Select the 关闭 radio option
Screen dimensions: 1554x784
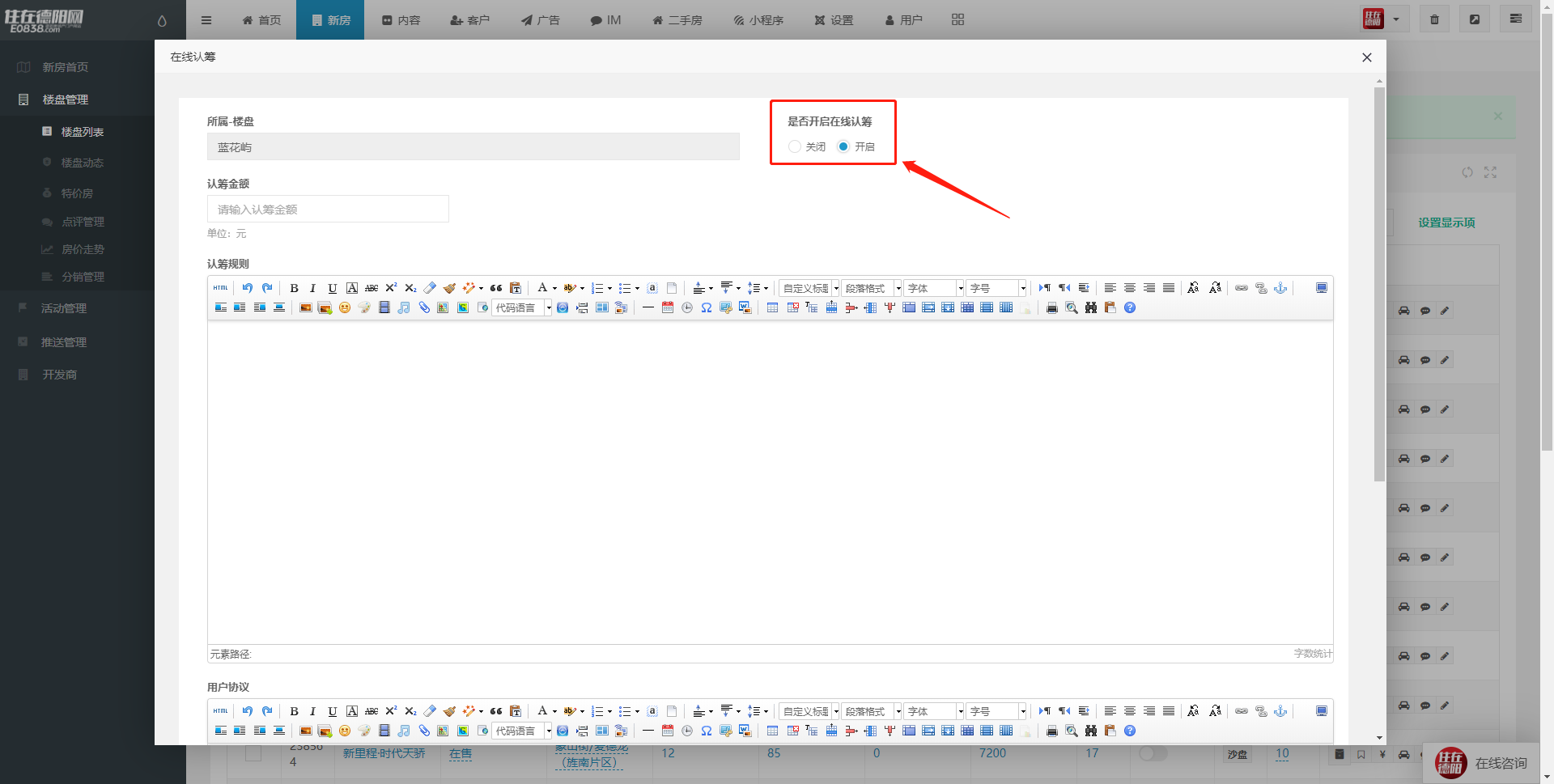pyautogui.click(x=795, y=146)
